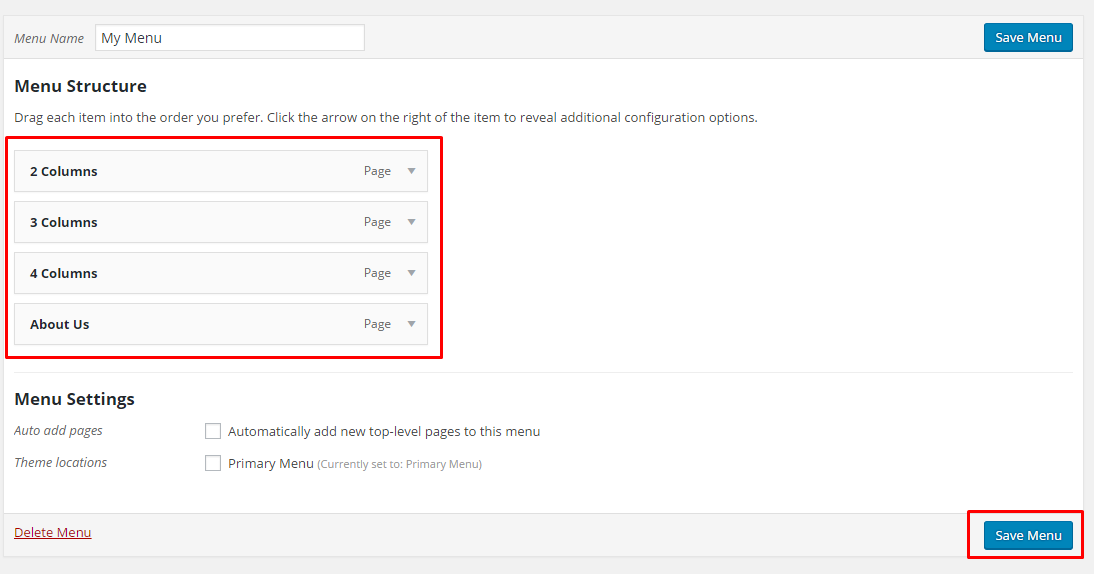Image resolution: width=1094 pixels, height=574 pixels.
Task: Expand the 4 Columns item arrow
Action: tap(412, 273)
